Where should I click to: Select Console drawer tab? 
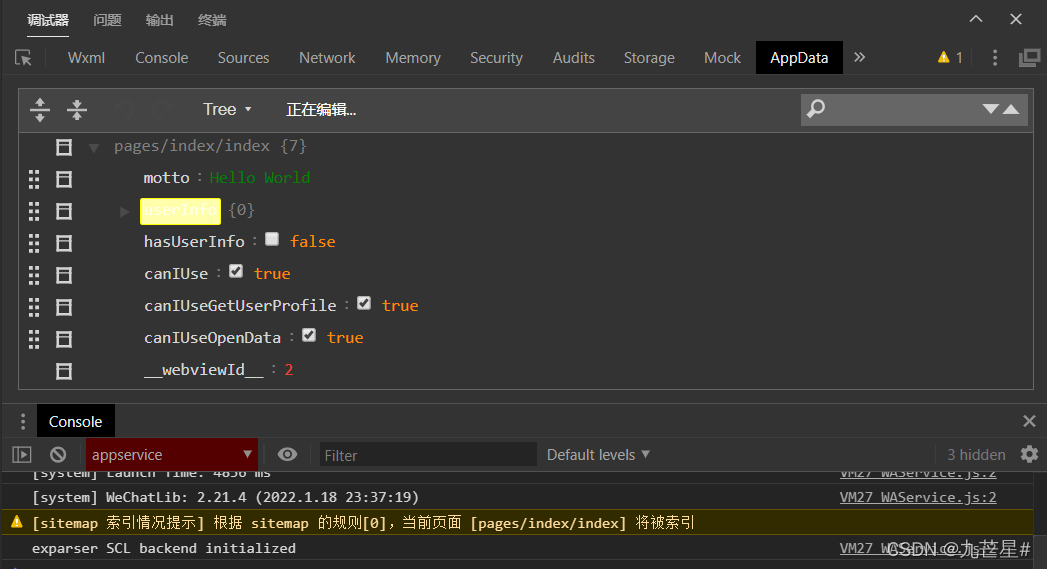point(75,421)
